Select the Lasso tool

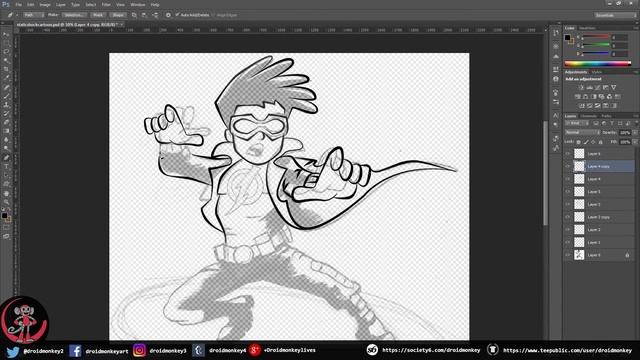click(x=6, y=52)
